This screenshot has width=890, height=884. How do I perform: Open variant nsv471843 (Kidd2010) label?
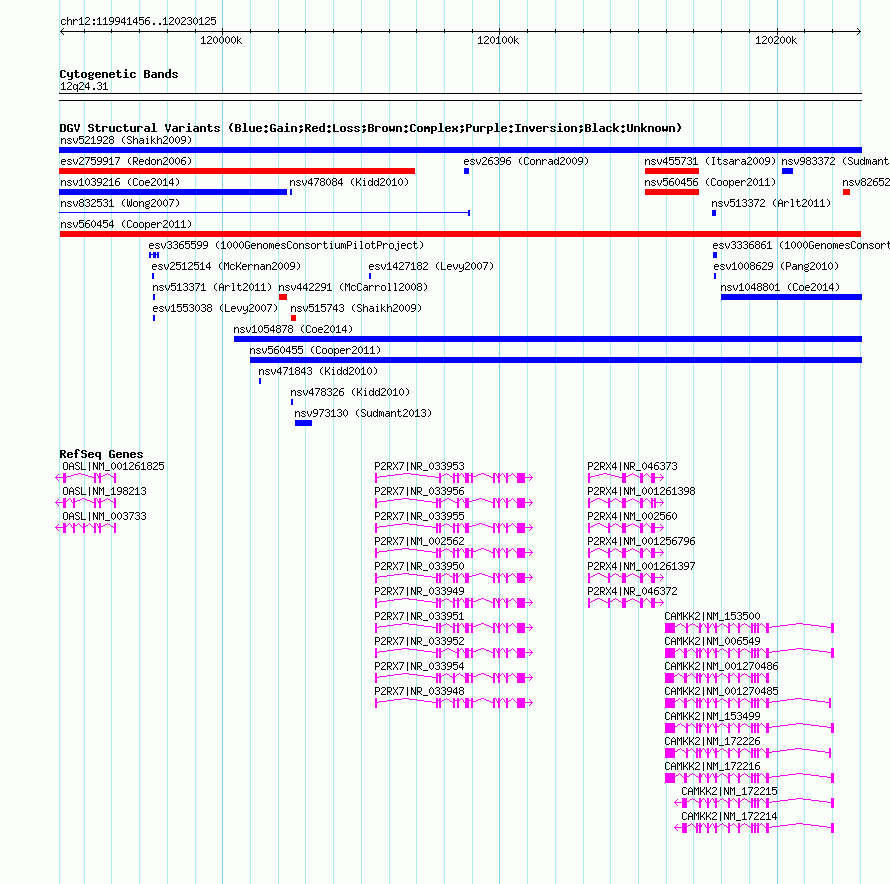318,371
